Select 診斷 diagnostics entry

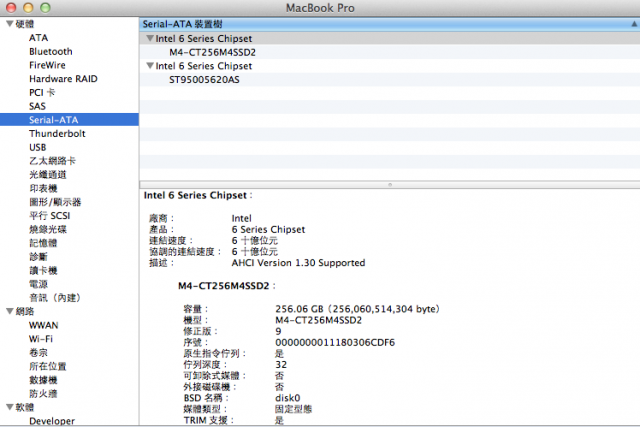tap(38, 257)
